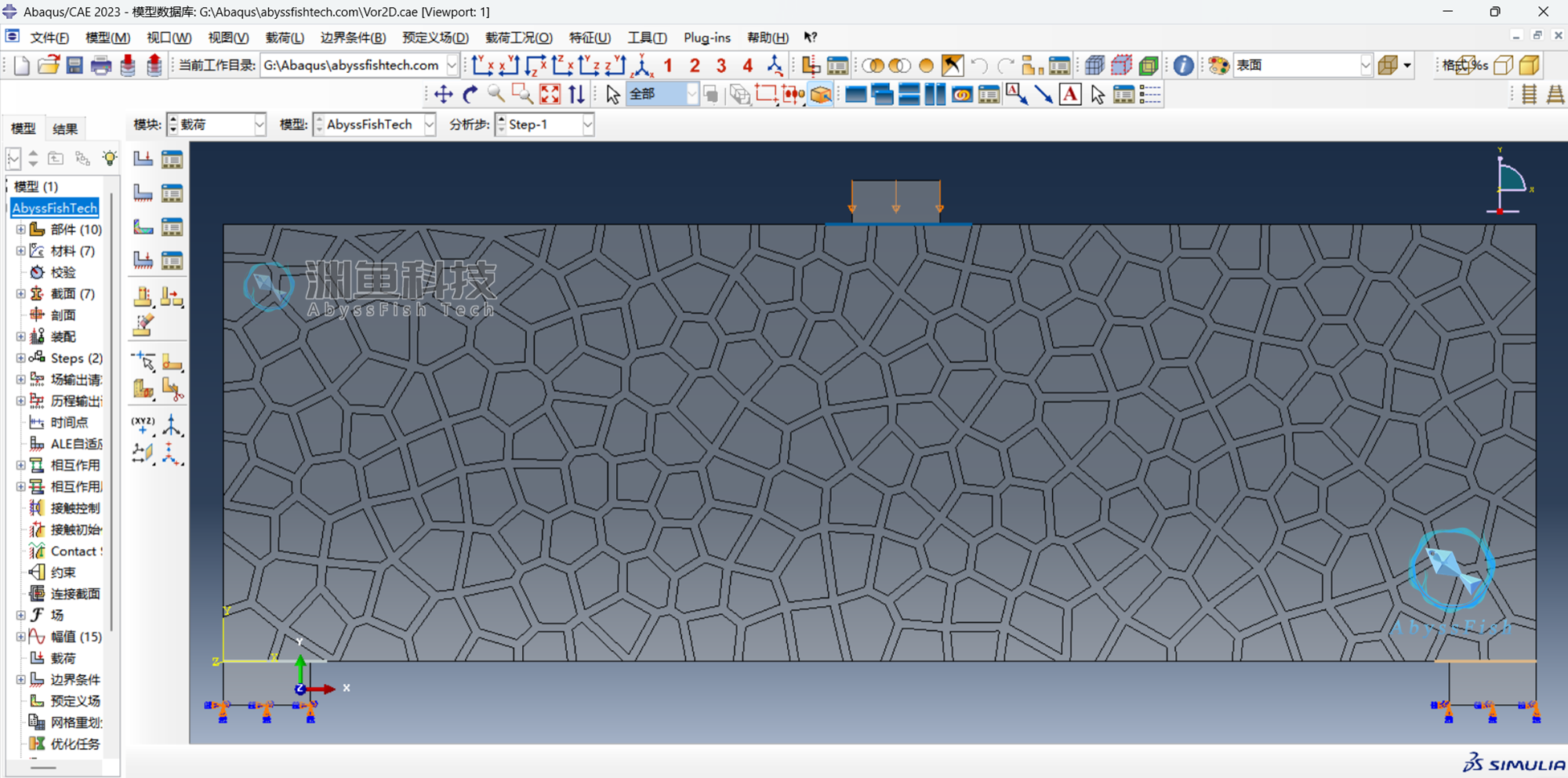Click the model tree vertical scrollbar
The width and height of the screenshot is (1568, 778).
(112, 412)
